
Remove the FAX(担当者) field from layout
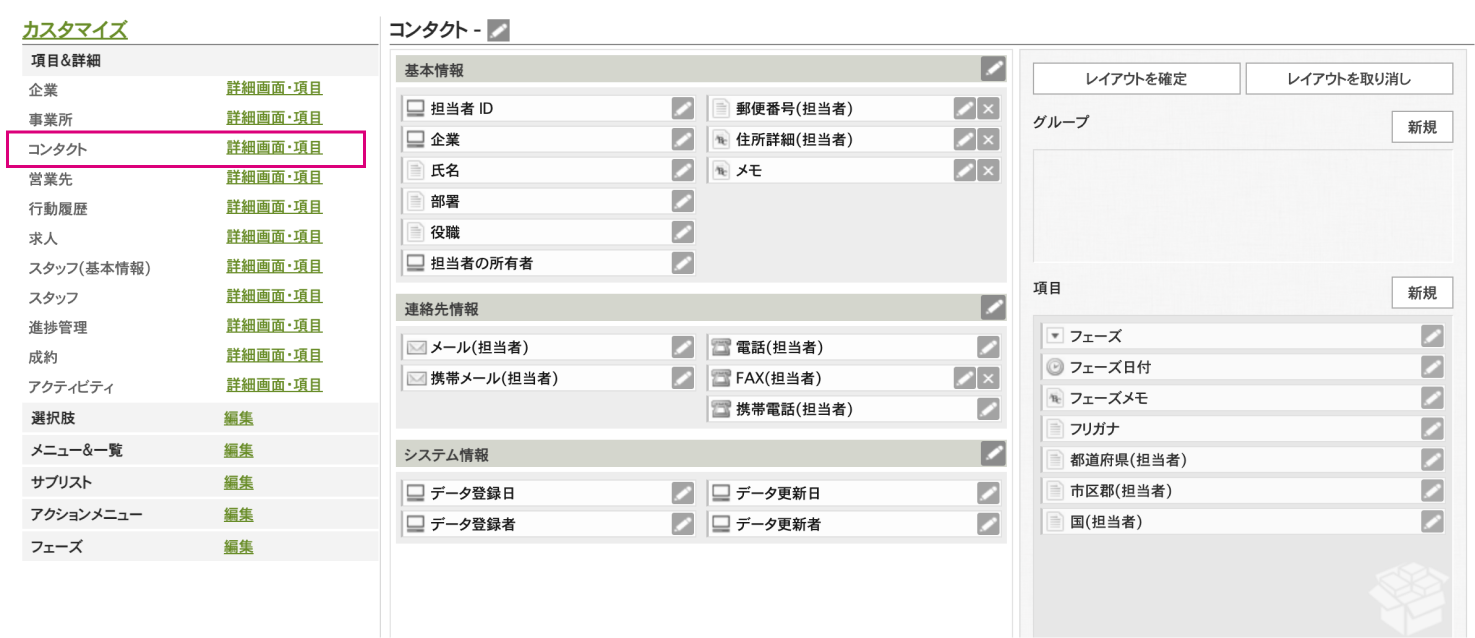coord(988,378)
